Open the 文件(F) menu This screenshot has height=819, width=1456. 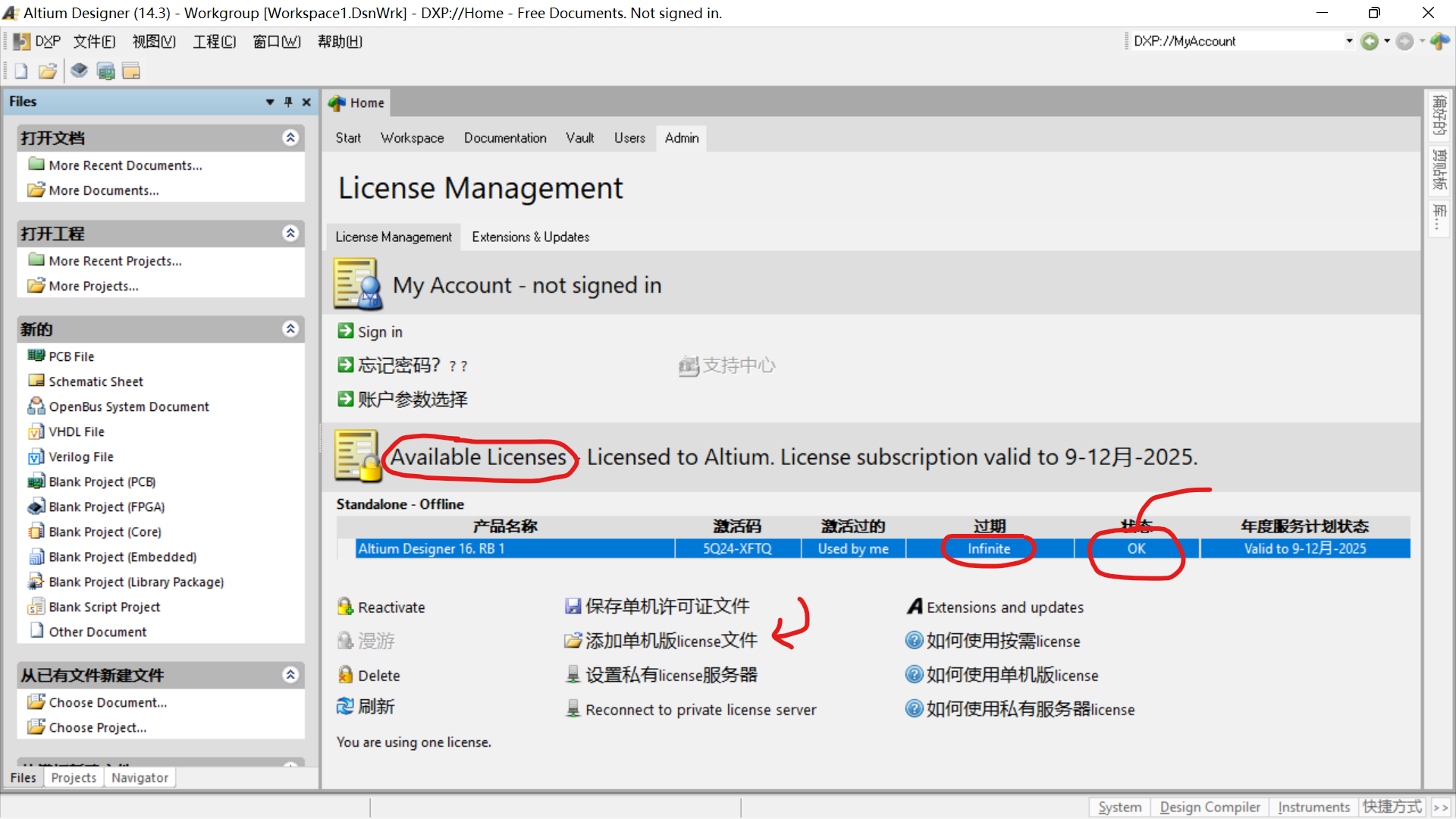pos(94,42)
